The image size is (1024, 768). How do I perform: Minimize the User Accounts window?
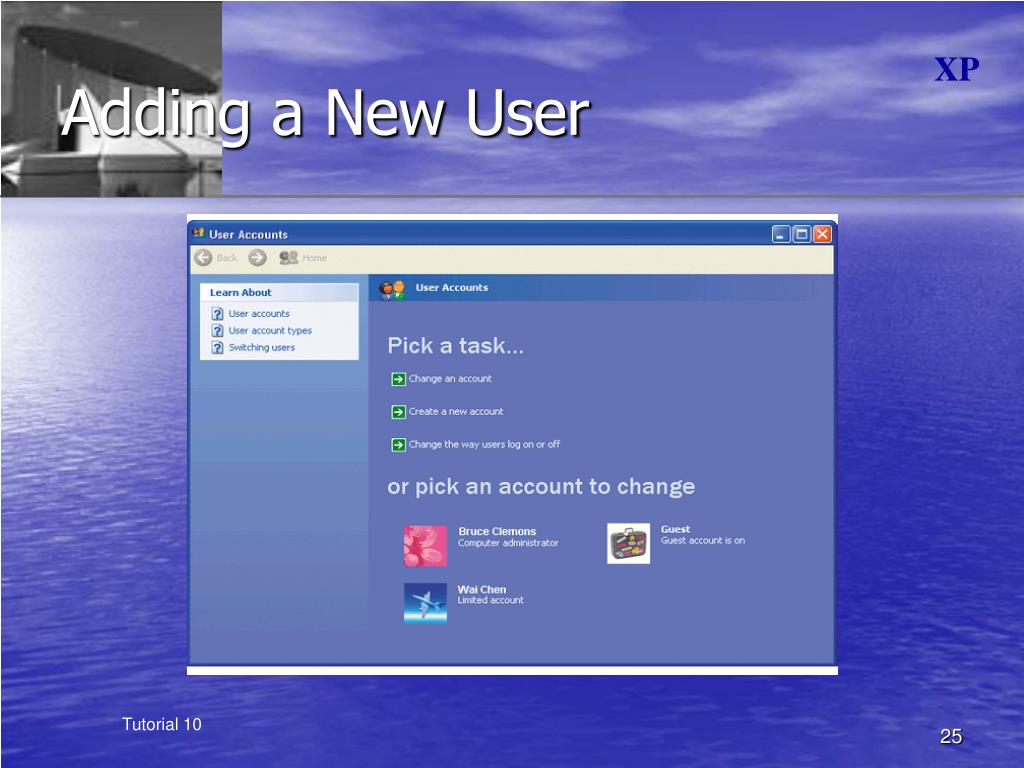[781, 234]
